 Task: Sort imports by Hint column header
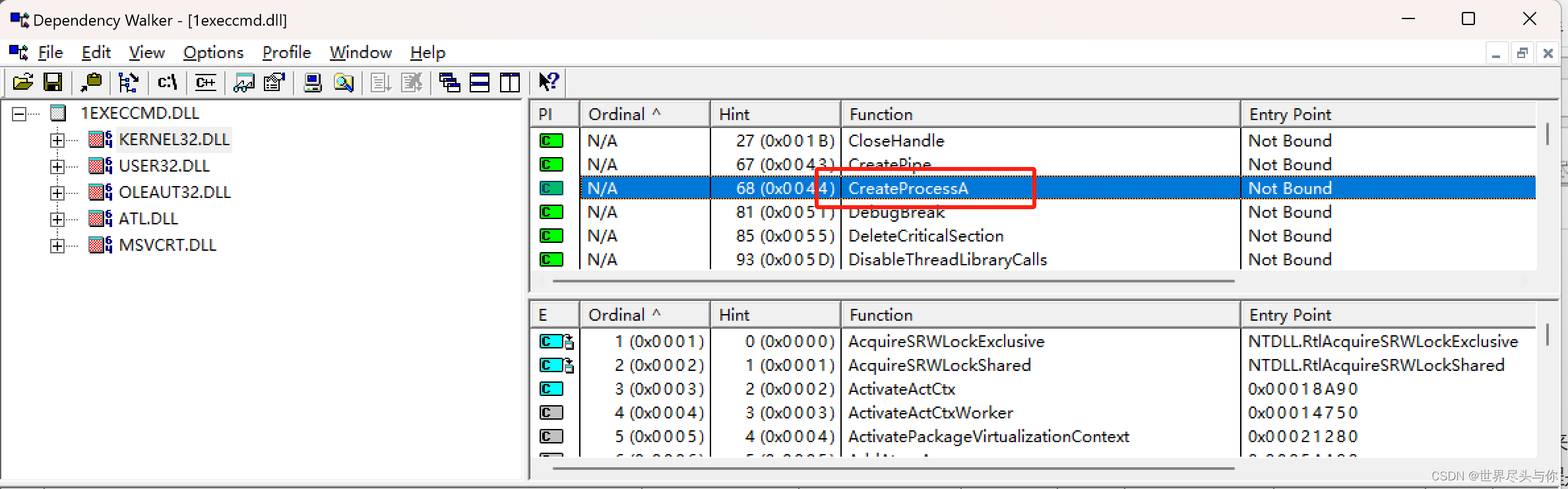[x=776, y=114]
